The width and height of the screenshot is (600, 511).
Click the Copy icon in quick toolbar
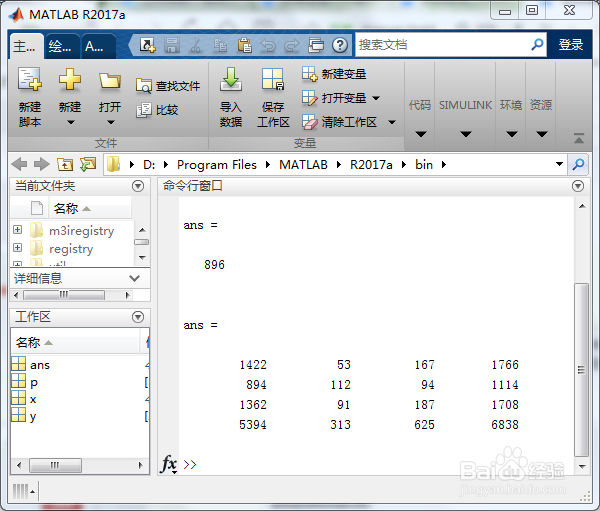(220, 45)
